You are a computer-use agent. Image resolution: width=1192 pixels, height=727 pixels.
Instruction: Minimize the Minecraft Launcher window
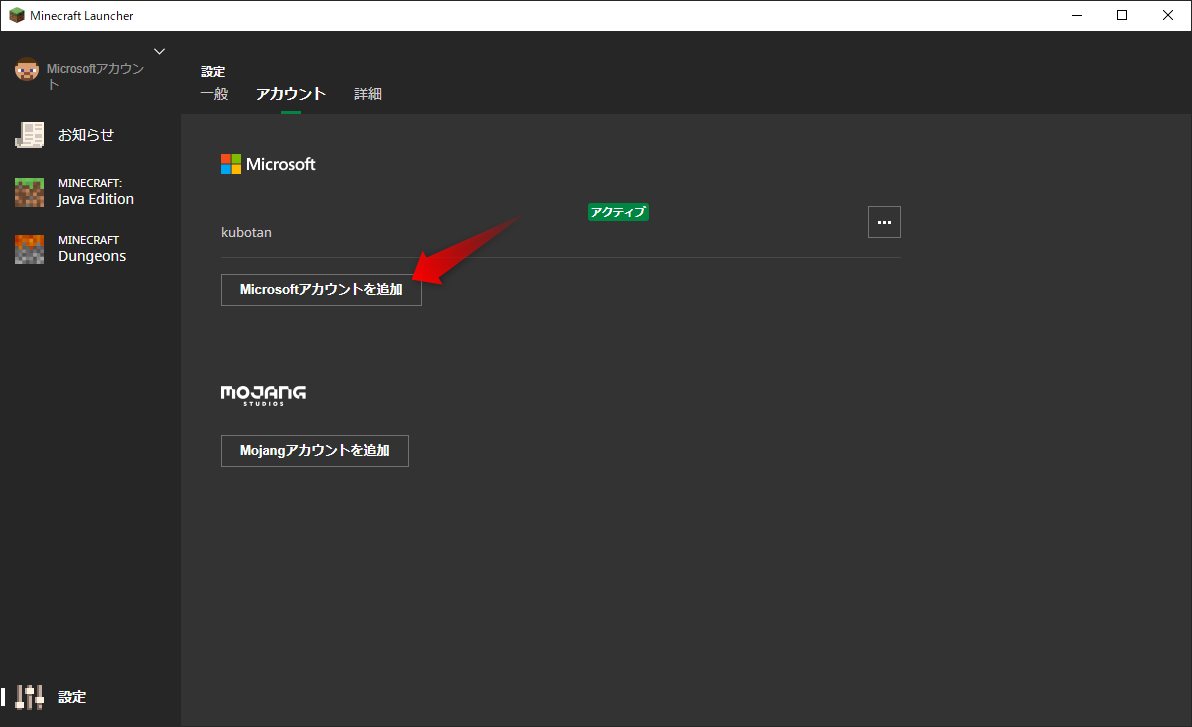(x=1076, y=15)
